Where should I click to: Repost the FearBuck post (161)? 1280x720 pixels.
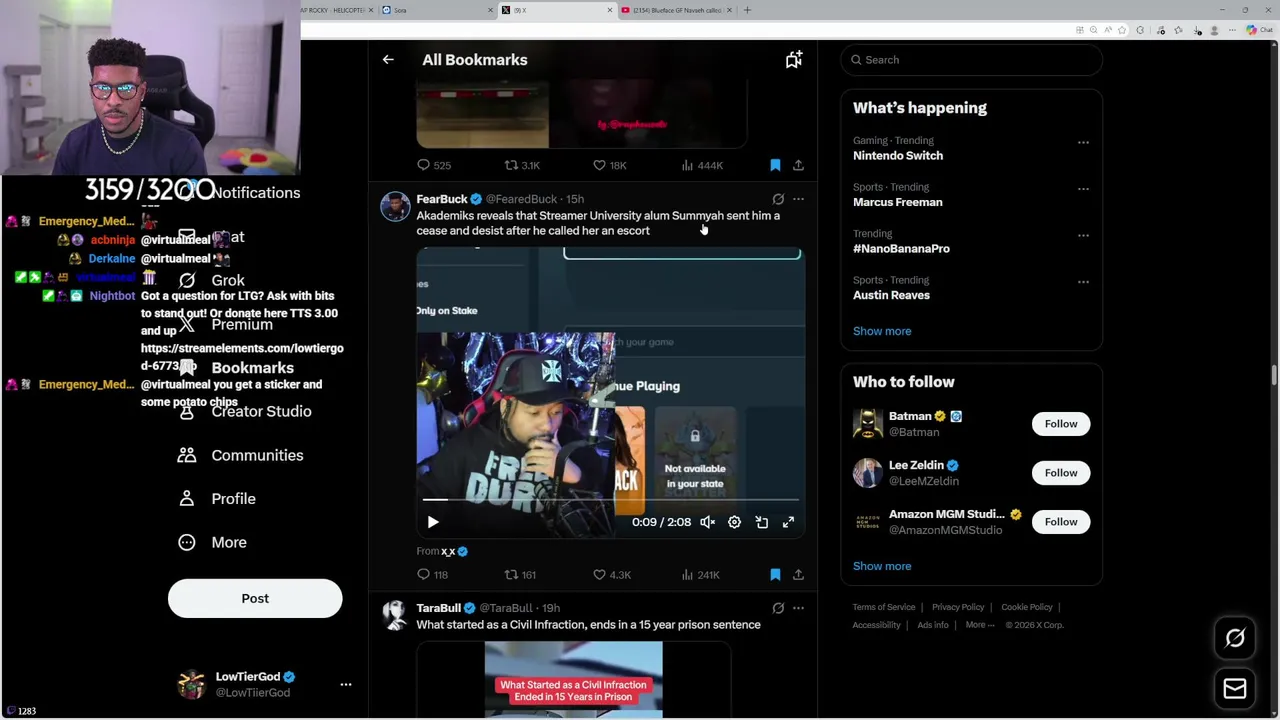tap(520, 575)
